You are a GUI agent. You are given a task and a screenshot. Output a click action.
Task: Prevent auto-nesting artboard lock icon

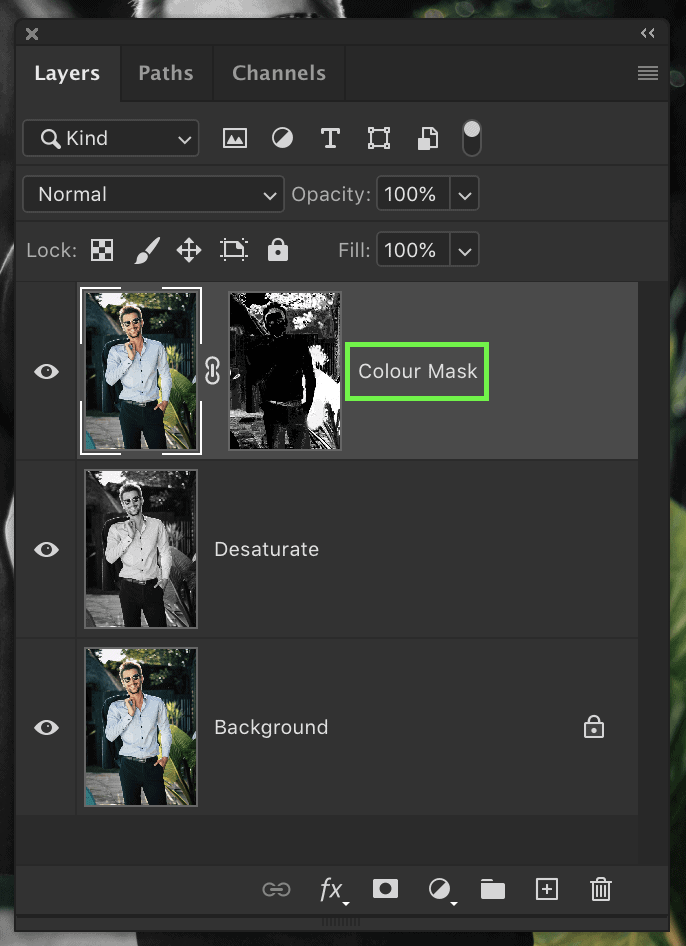click(233, 250)
